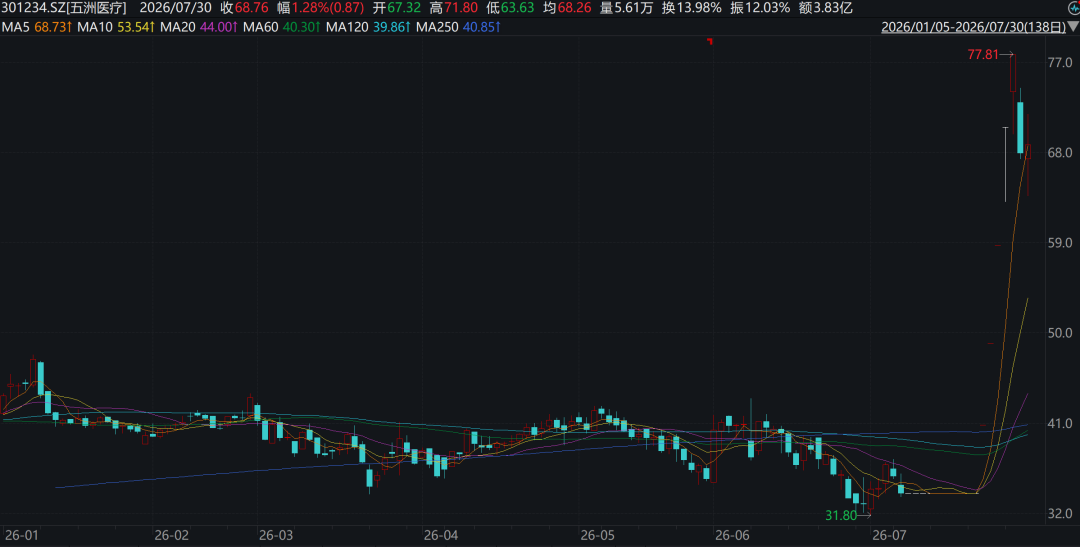The height and width of the screenshot is (547, 1080).
Task: Click the 31.80 low price annotation
Action: click(841, 515)
